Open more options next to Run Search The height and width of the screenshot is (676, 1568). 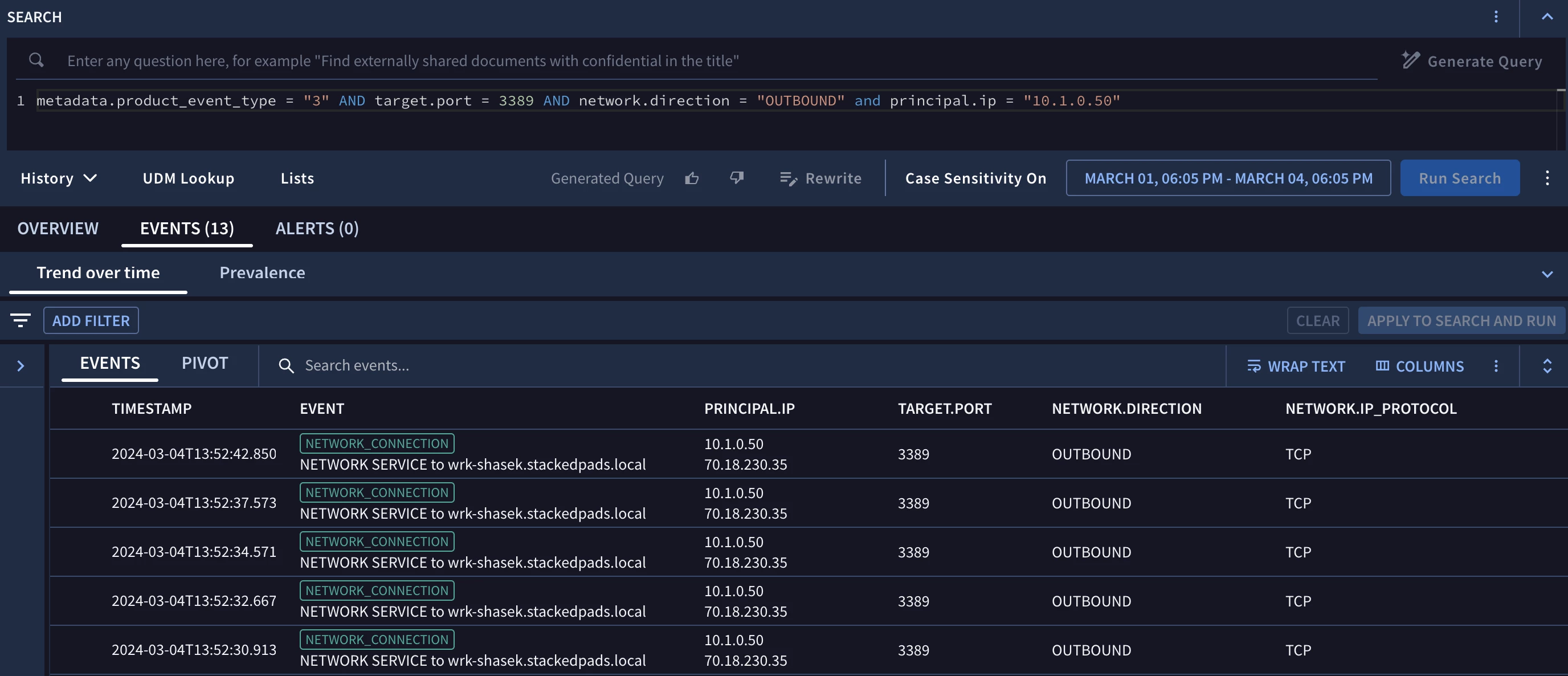click(1547, 178)
